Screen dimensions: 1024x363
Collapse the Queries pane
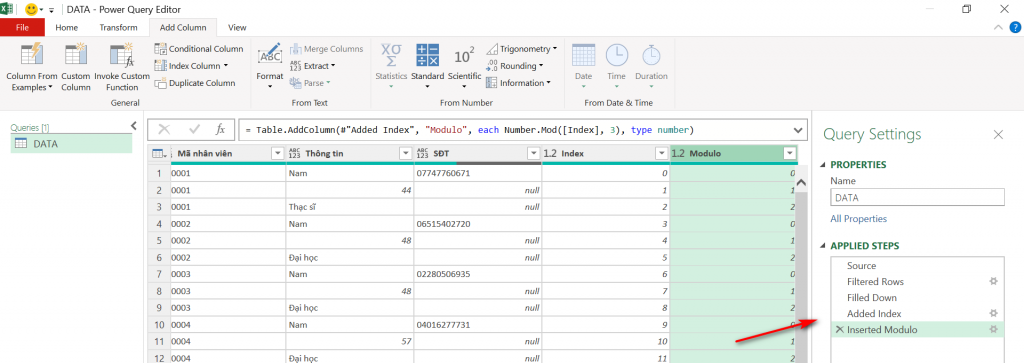point(134,125)
